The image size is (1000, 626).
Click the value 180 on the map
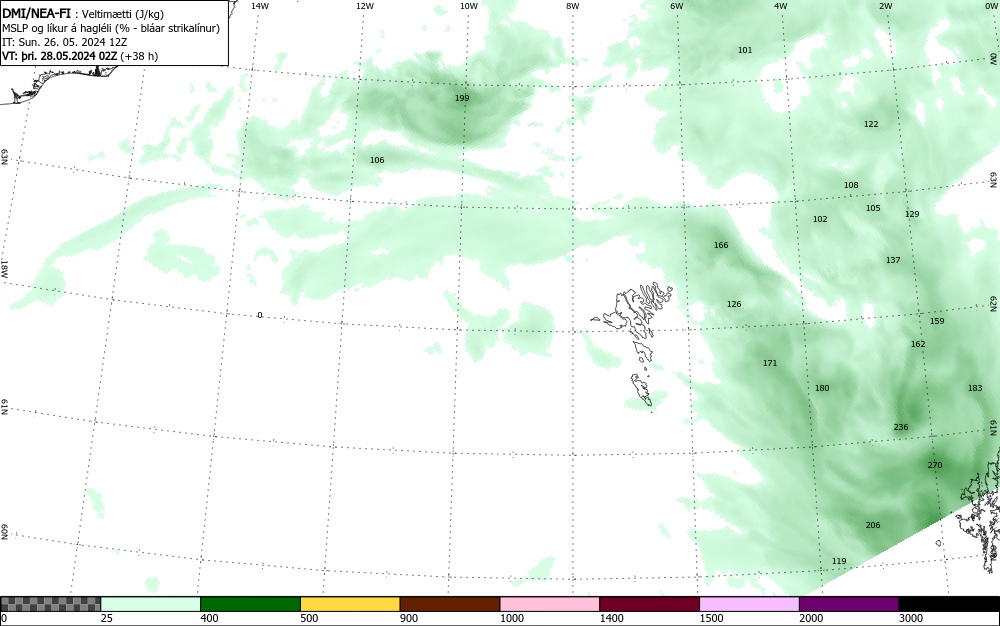click(x=823, y=388)
